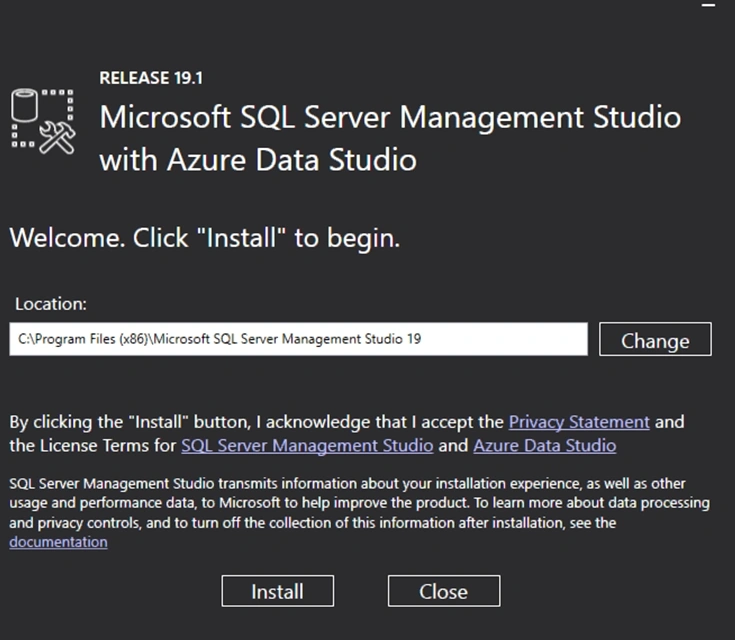The width and height of the screenshot is (735, 640).
Task: Open Azure Data Studio license terms link
Action: tap(545, 445)
